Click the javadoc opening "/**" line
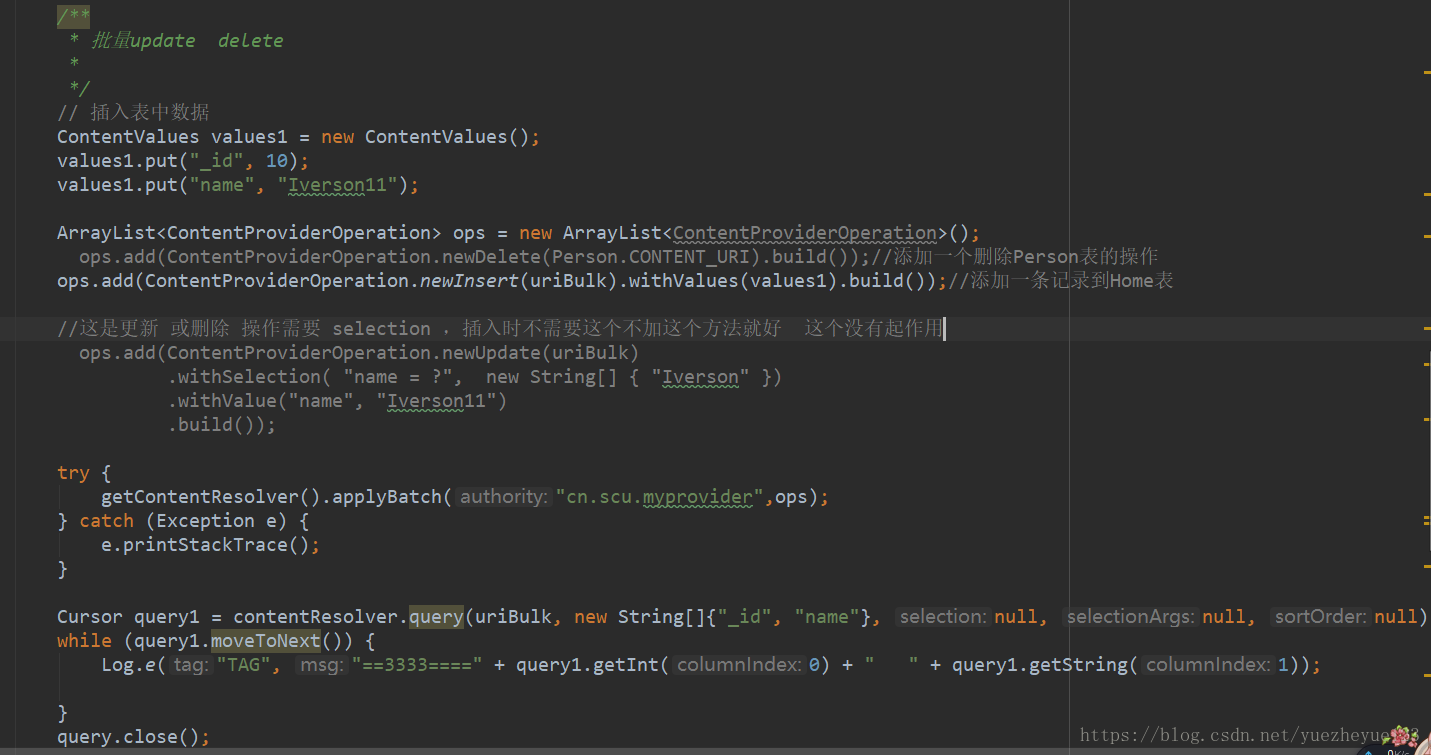This screenshot has height=755, width=1431. [74, 16]
